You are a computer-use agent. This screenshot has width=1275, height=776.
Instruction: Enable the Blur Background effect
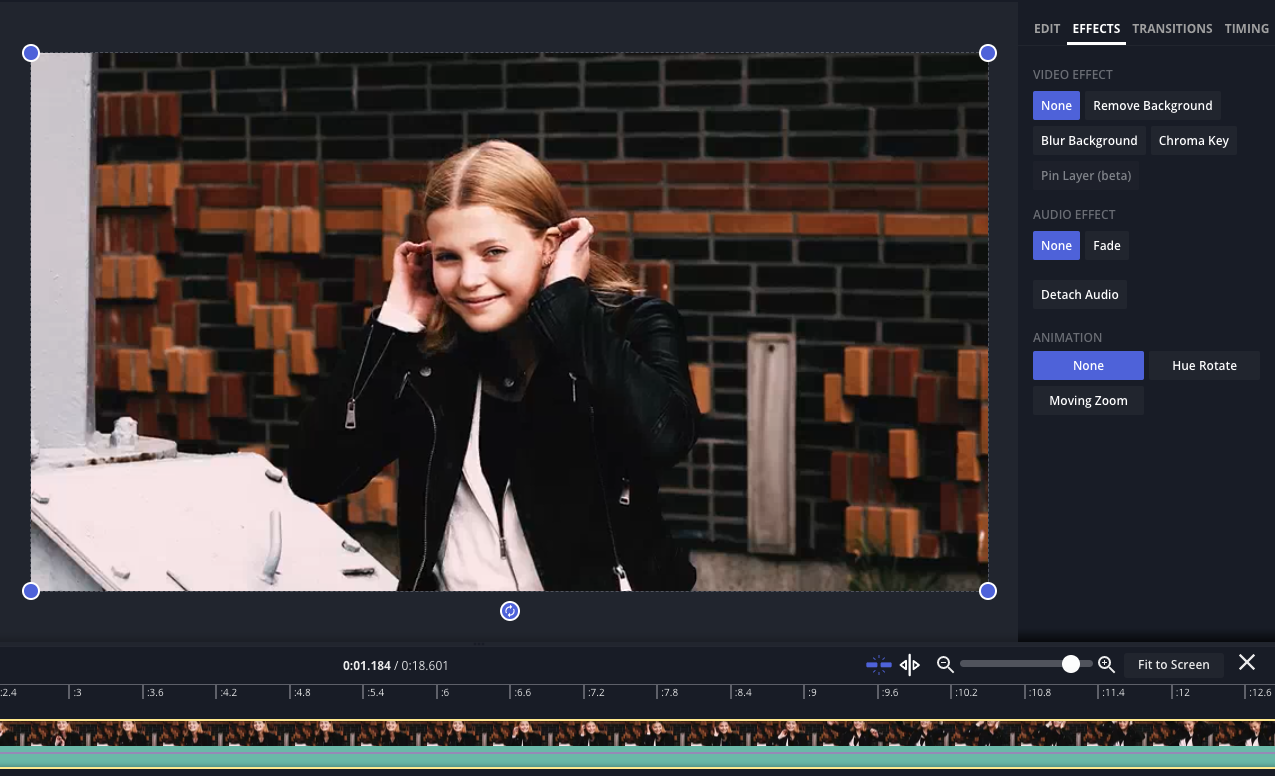1089,141
